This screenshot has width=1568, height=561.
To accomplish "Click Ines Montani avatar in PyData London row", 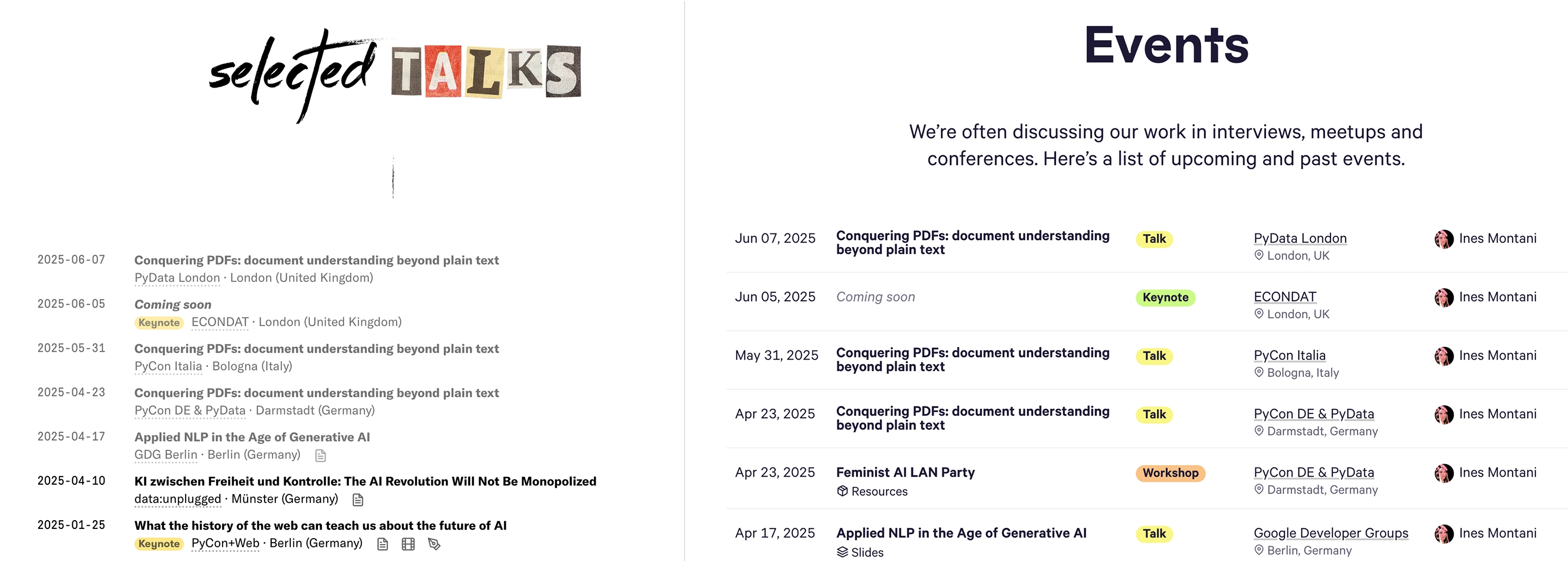I will (1444, 239).
